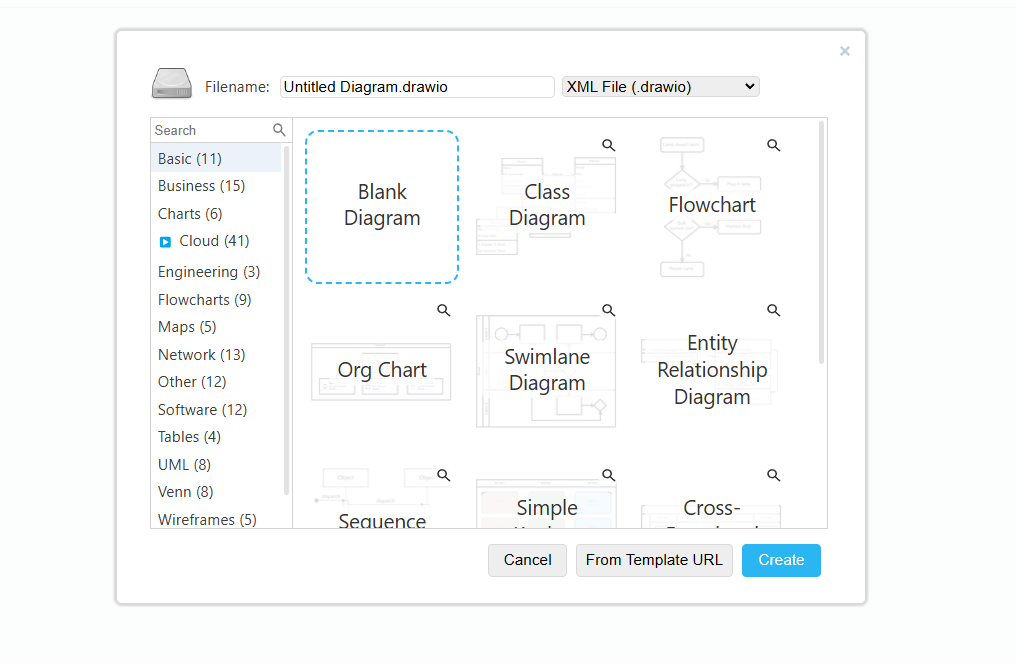Choose the UML (8) category

(184, 465)
